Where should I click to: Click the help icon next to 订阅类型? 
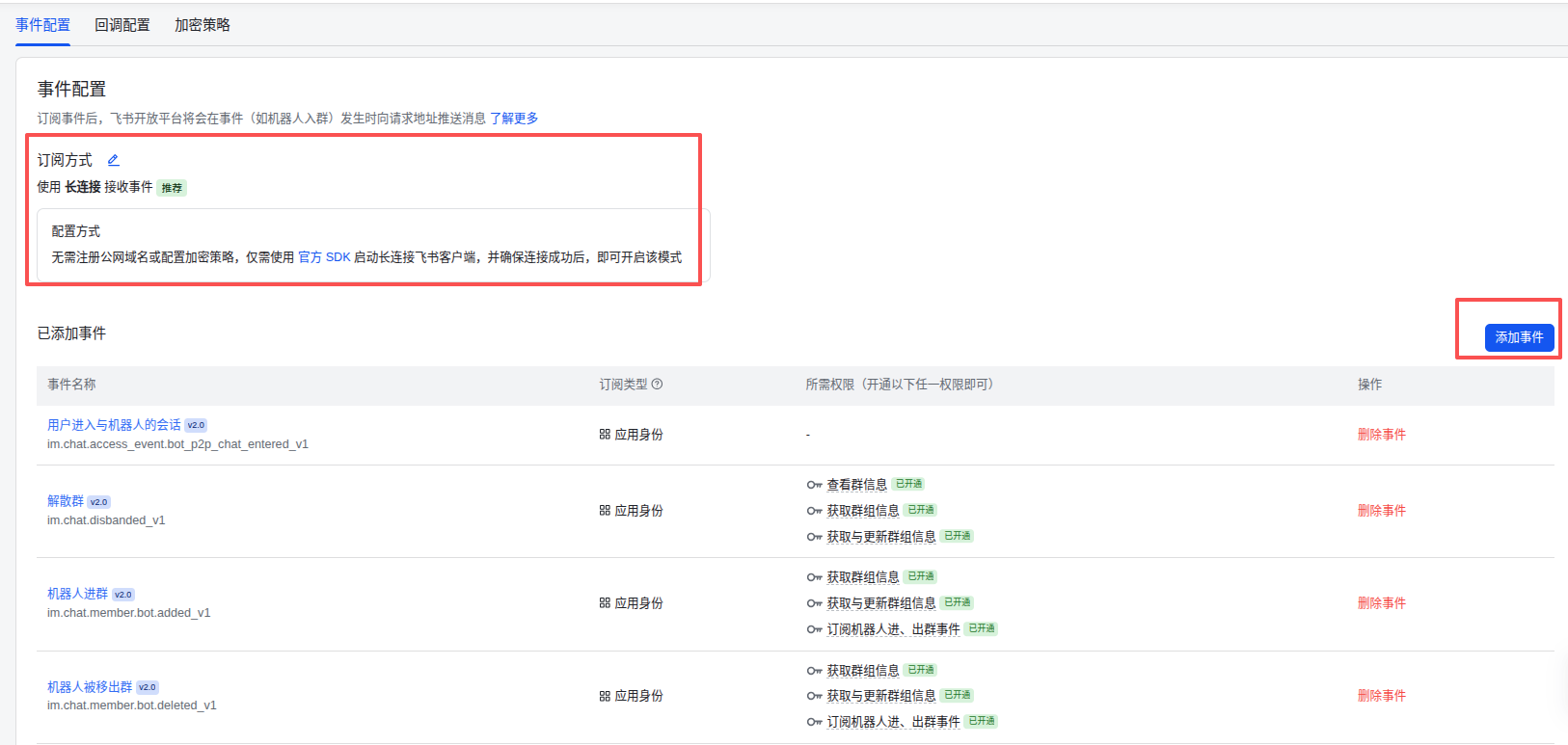(657, 384)
